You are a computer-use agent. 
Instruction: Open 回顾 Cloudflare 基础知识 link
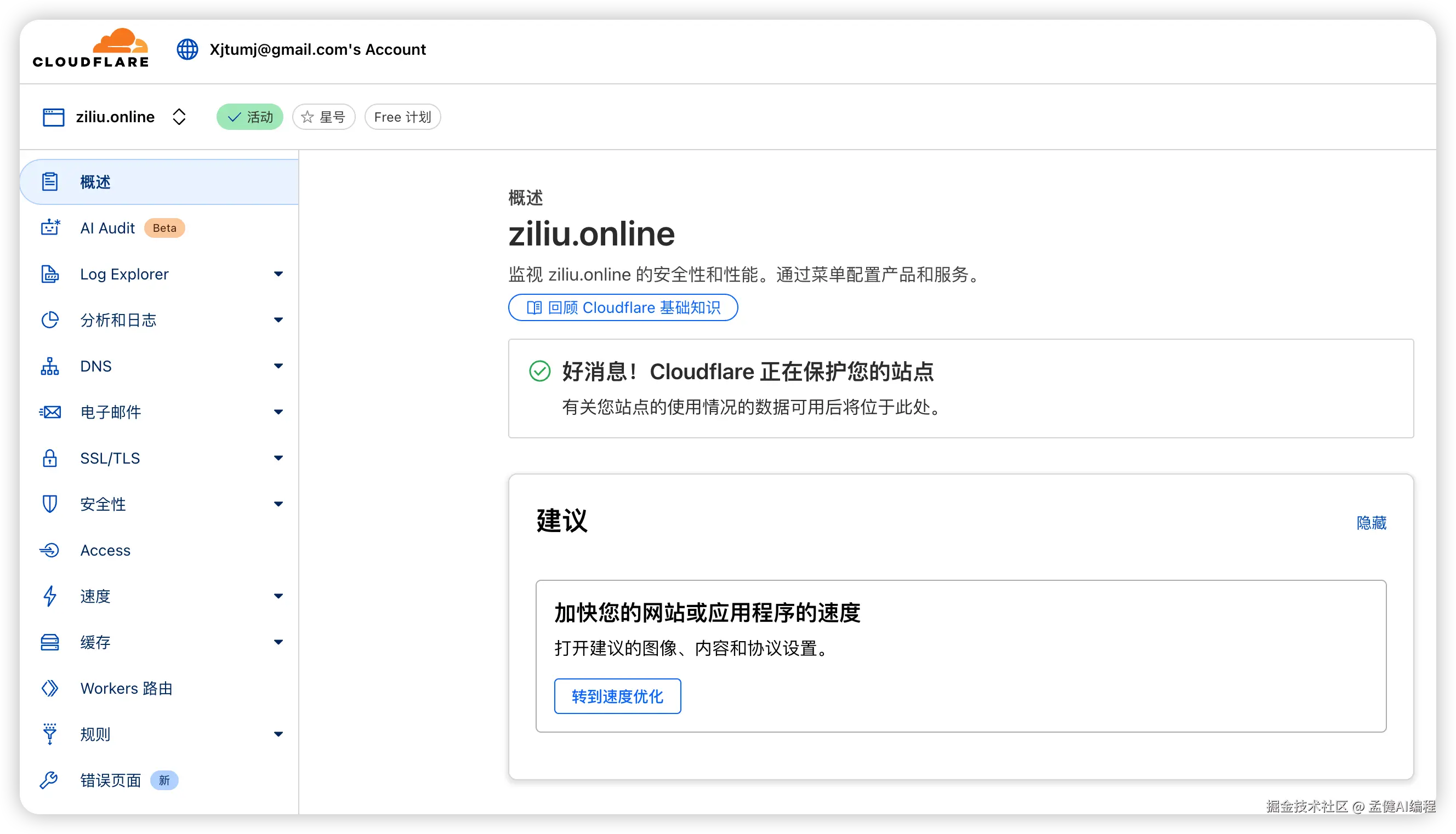click(x=623, y=307)
